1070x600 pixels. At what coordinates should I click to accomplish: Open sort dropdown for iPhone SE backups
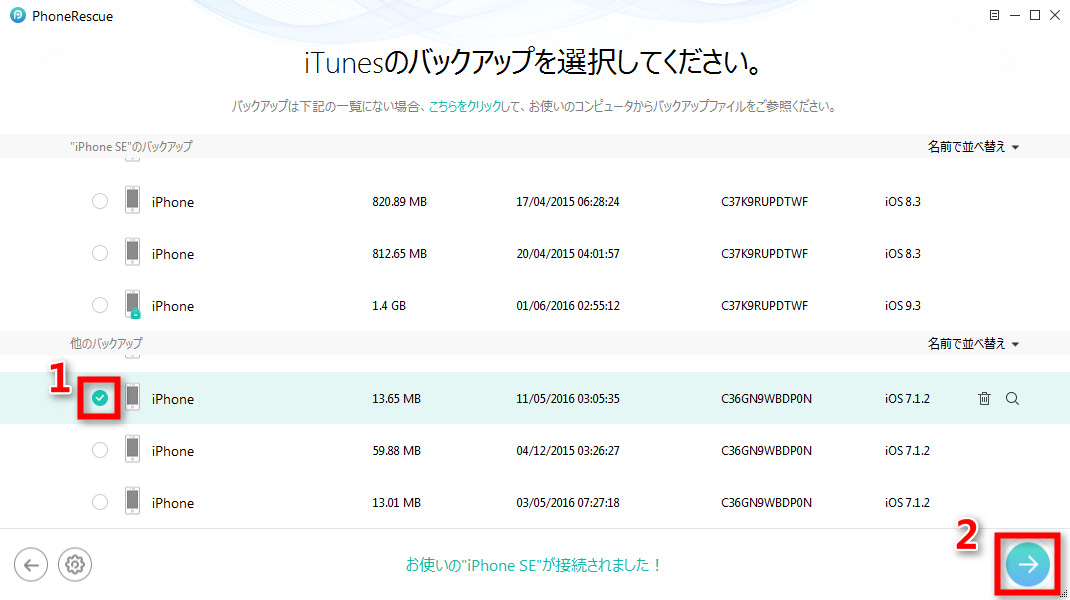pos(973,147)
